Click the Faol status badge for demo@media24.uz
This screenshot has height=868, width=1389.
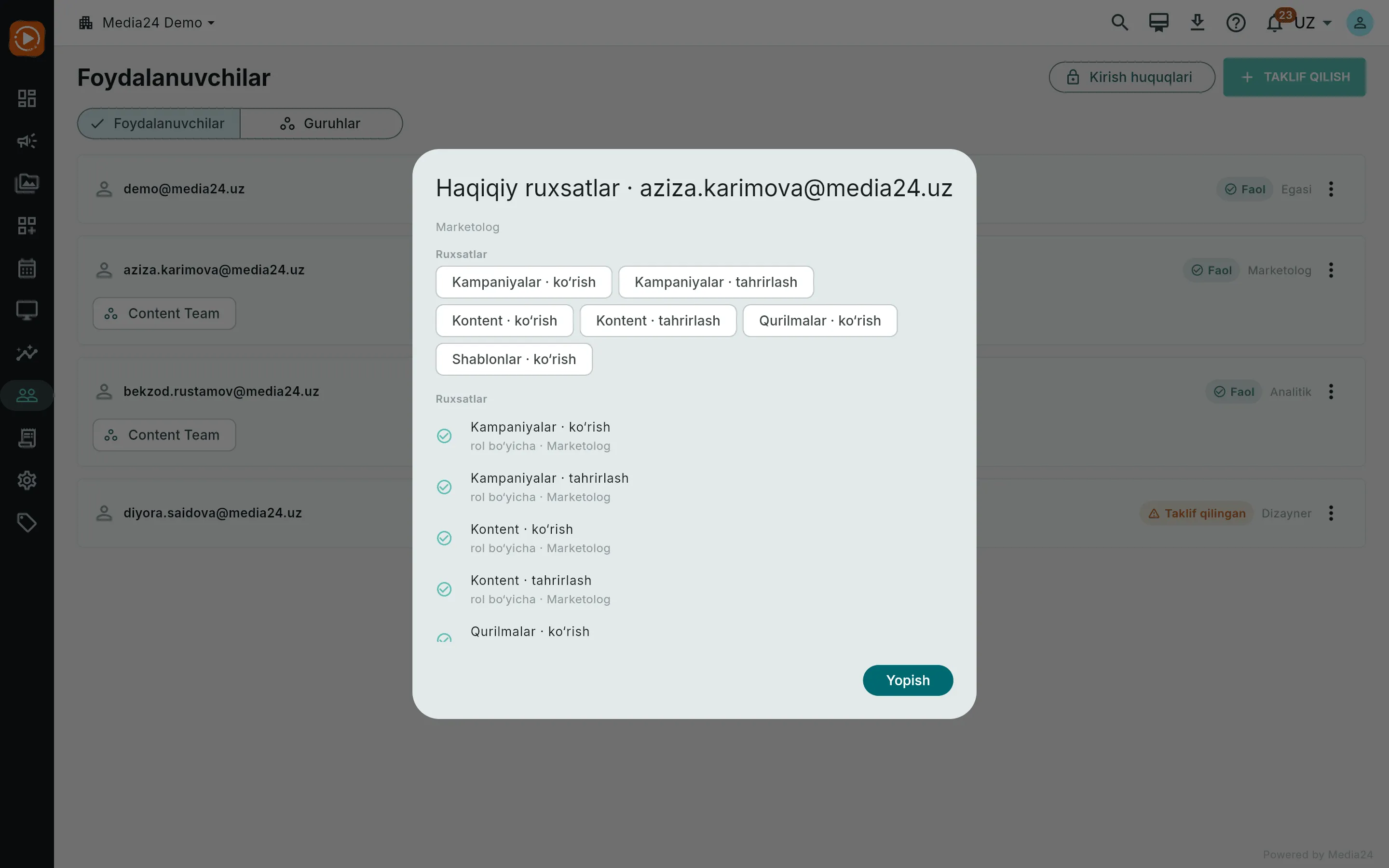[1244, 190]
